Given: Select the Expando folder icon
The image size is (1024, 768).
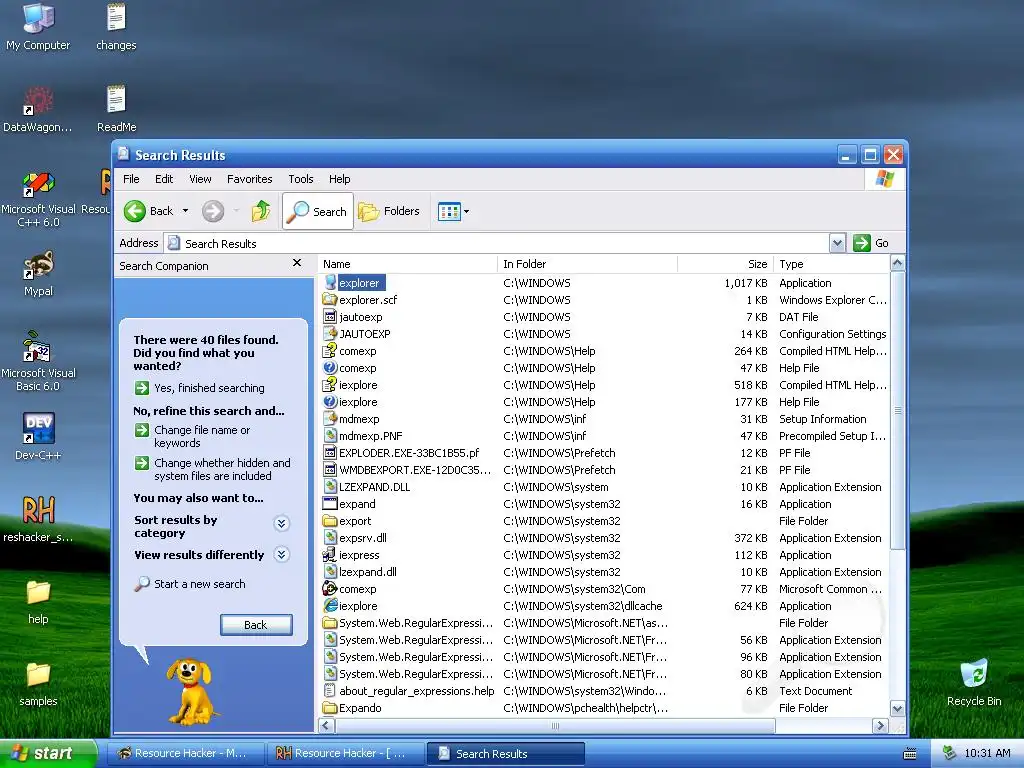Looking at the screenshot, I should click(330, 707).
